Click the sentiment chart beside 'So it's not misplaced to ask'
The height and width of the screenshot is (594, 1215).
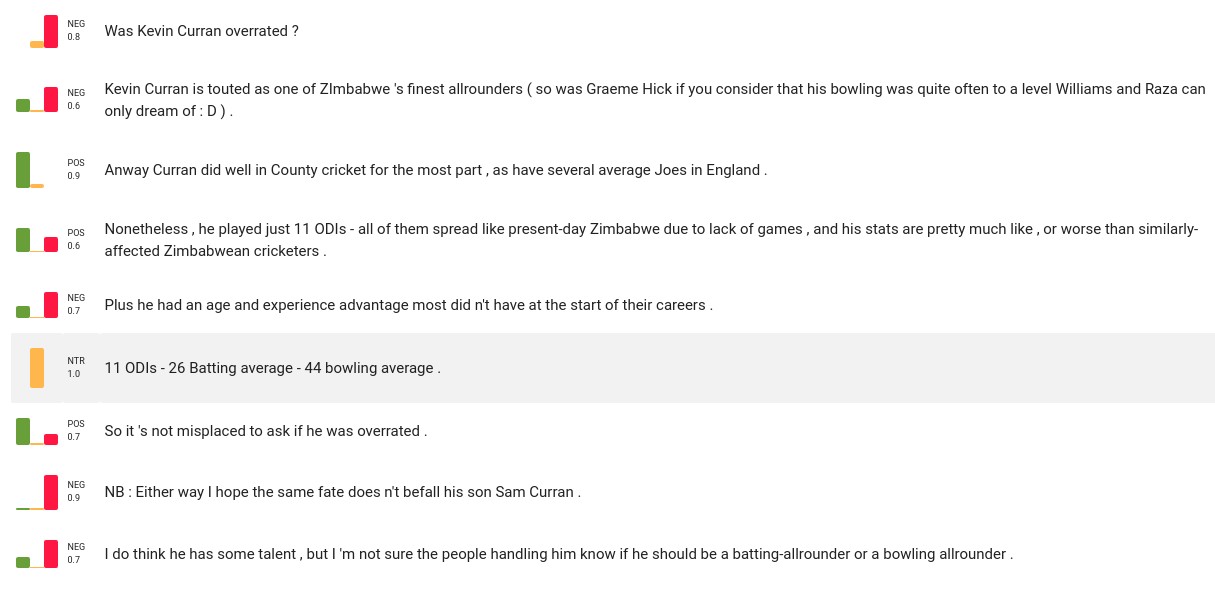37,431
